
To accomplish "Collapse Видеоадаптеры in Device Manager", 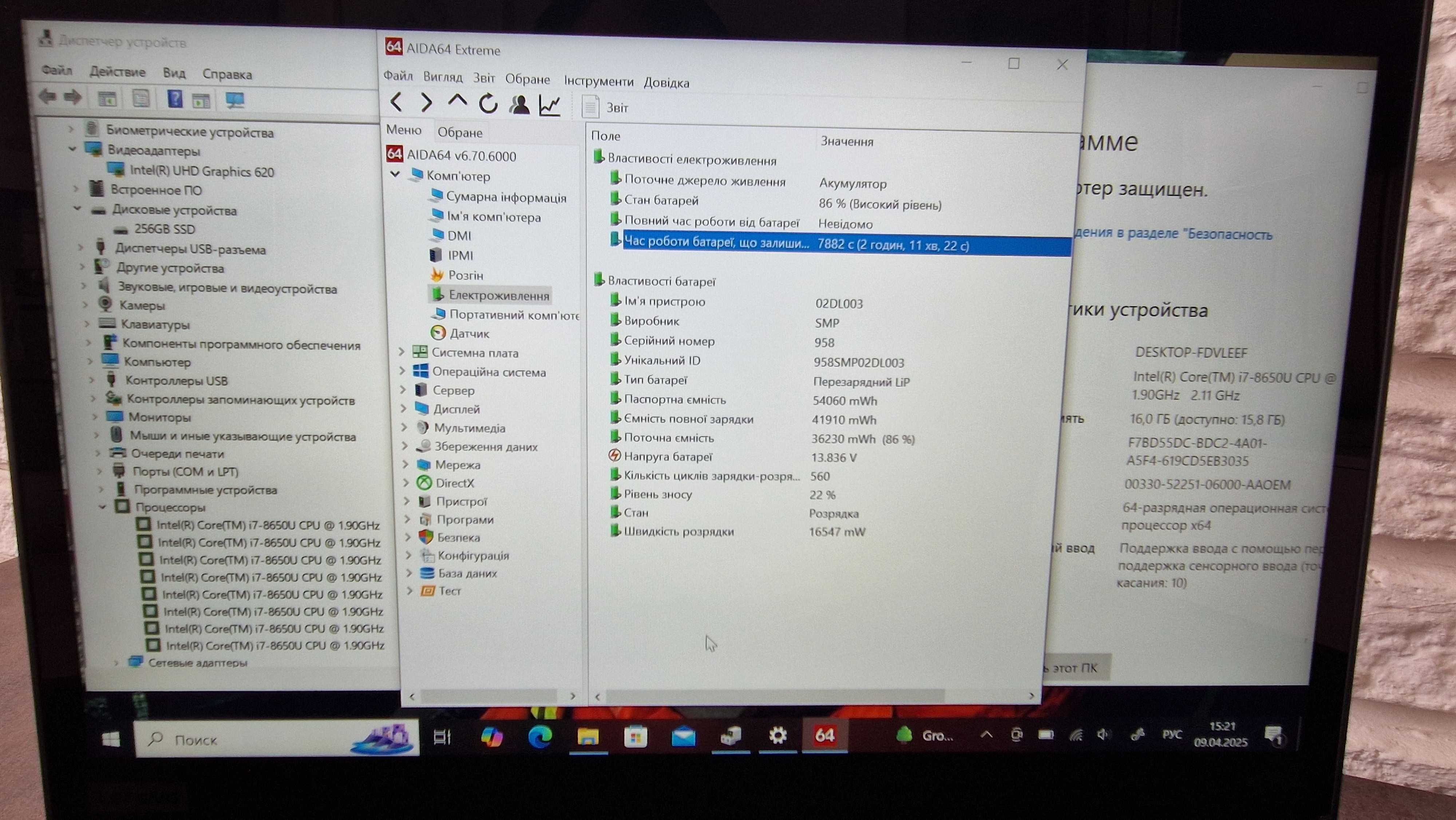I will (x=72, y=149).
